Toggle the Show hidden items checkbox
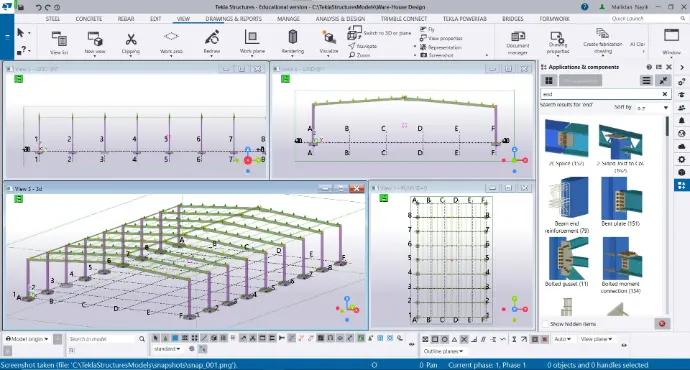The image size is (690, 370). [546, 324]
